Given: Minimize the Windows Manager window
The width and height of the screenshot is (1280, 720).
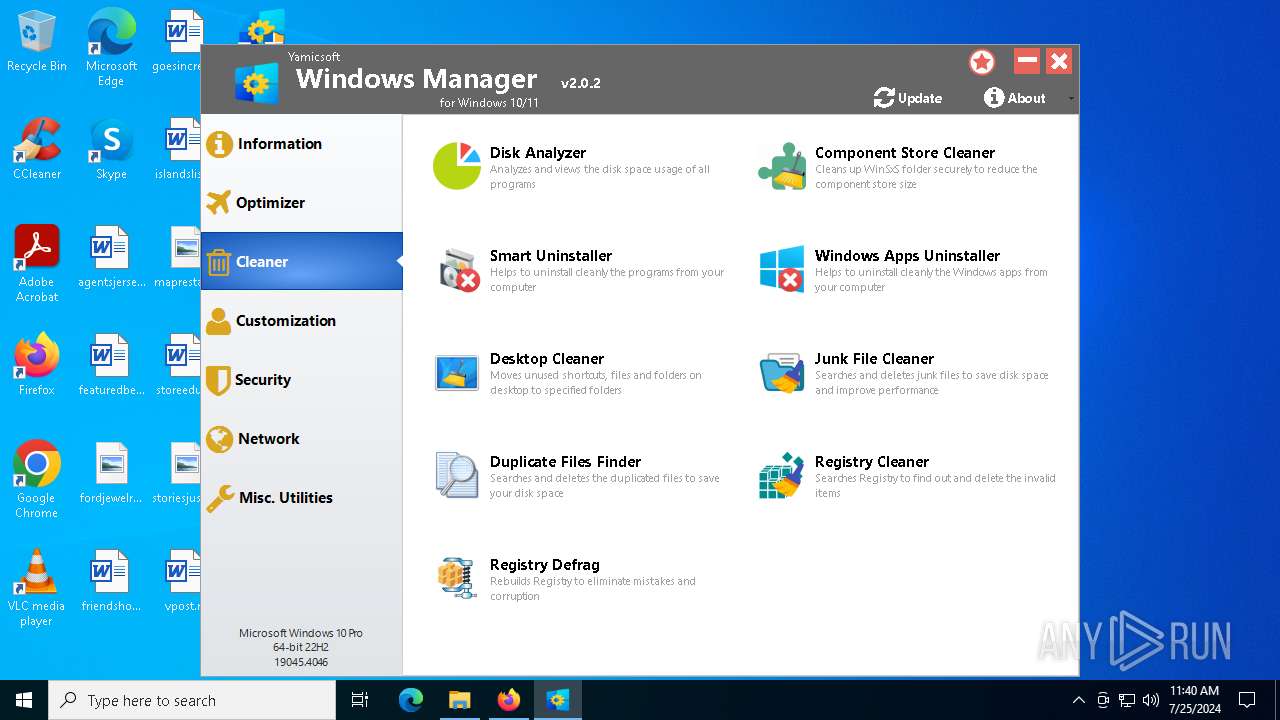Looking at the screenshot, I should [1027, 62].
